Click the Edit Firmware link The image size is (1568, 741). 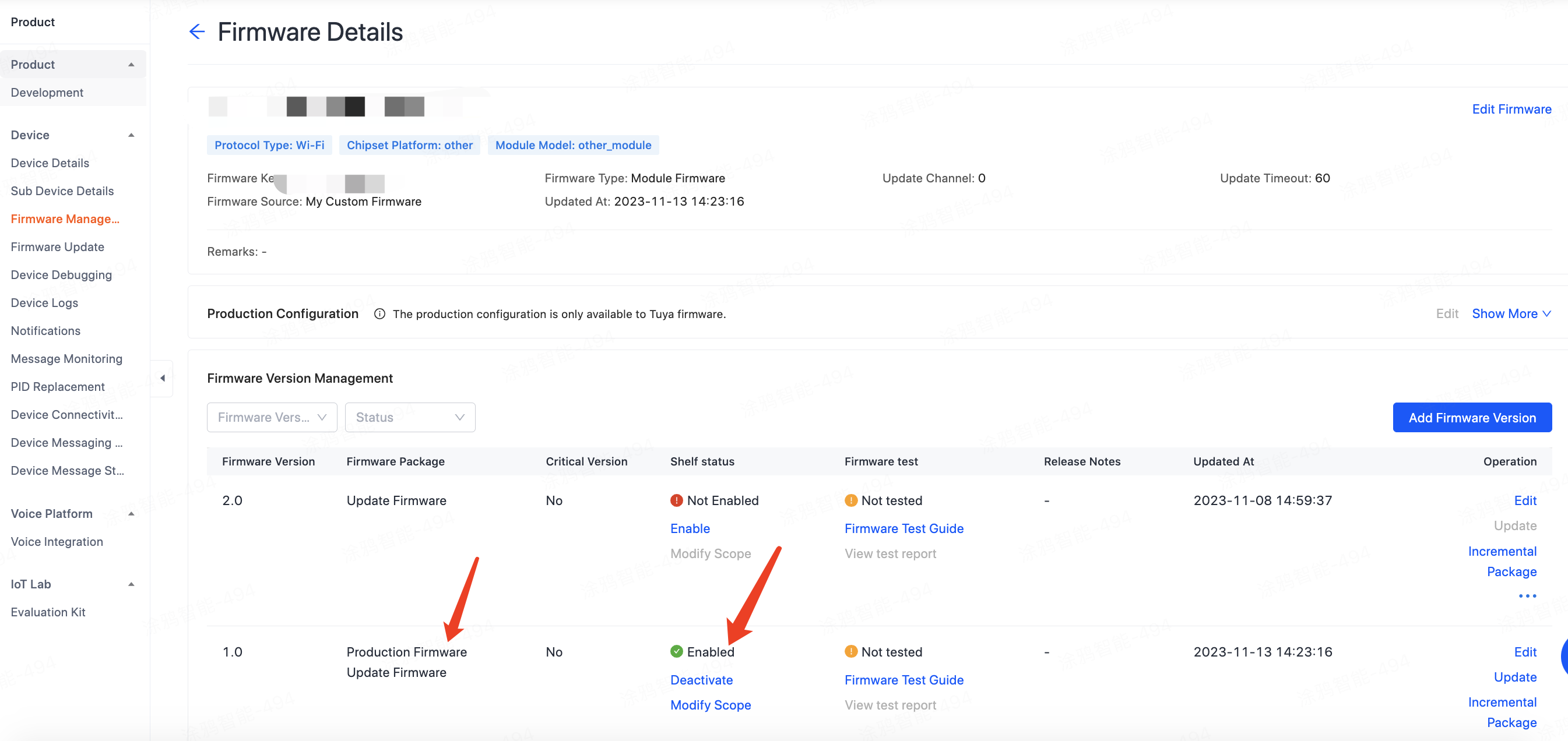1511,110
